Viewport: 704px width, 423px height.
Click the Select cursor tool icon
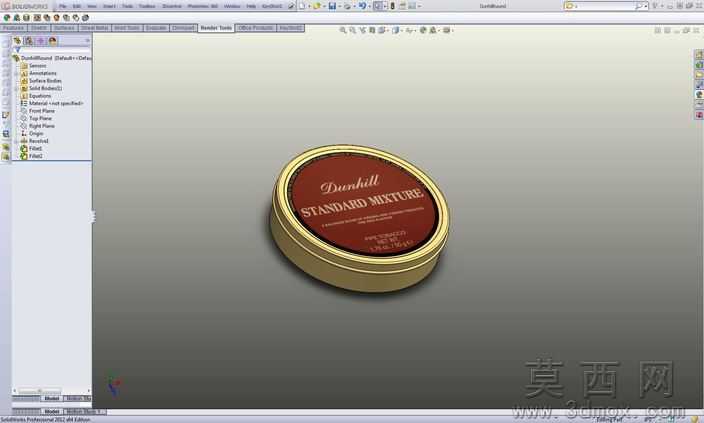pyautogui.click(x=377, y=6)
